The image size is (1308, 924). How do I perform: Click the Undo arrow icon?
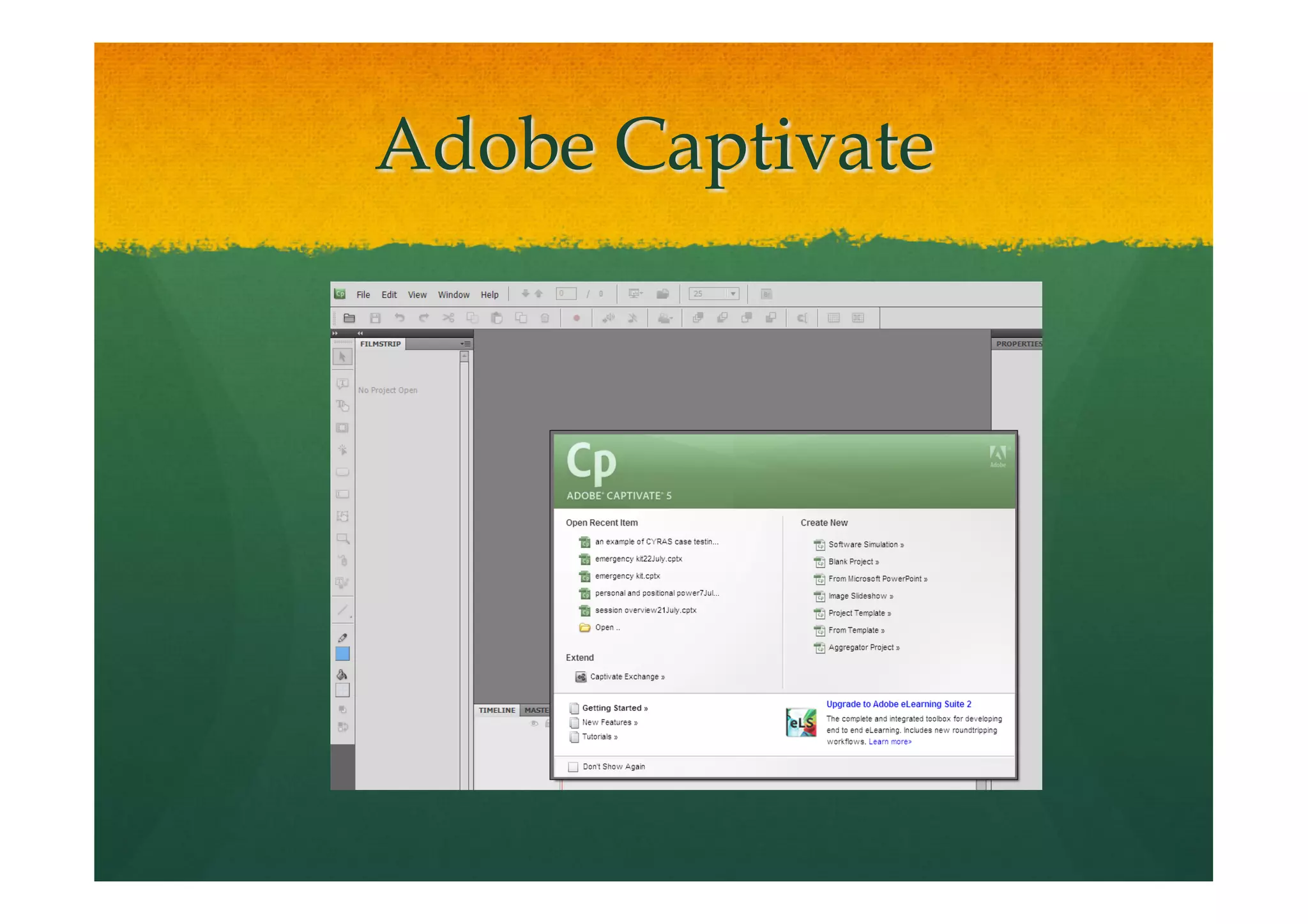pos(400,318)
